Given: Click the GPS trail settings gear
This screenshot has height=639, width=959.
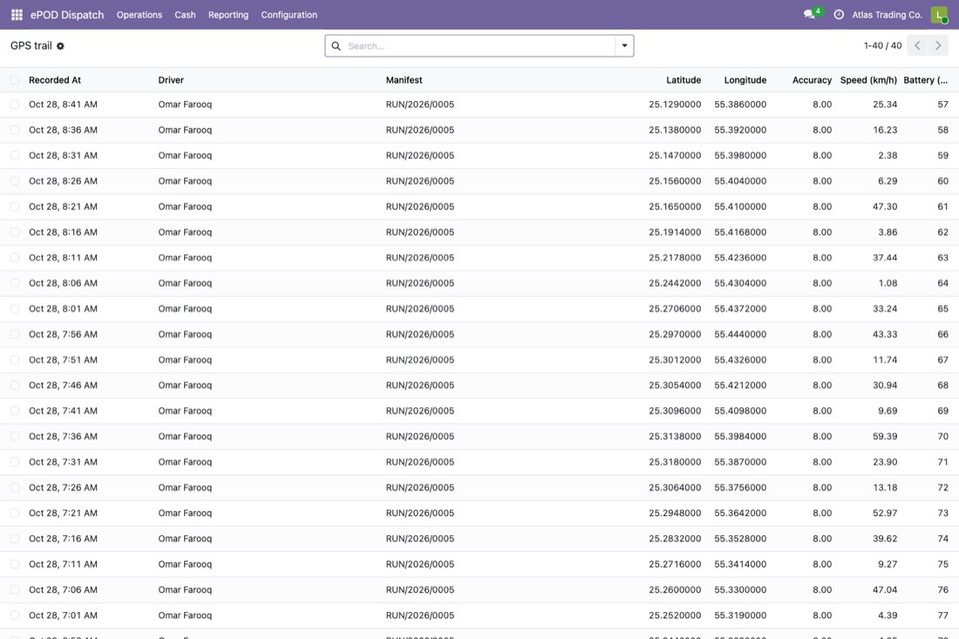Looking at the screenshot, I should tap(60, 46).
